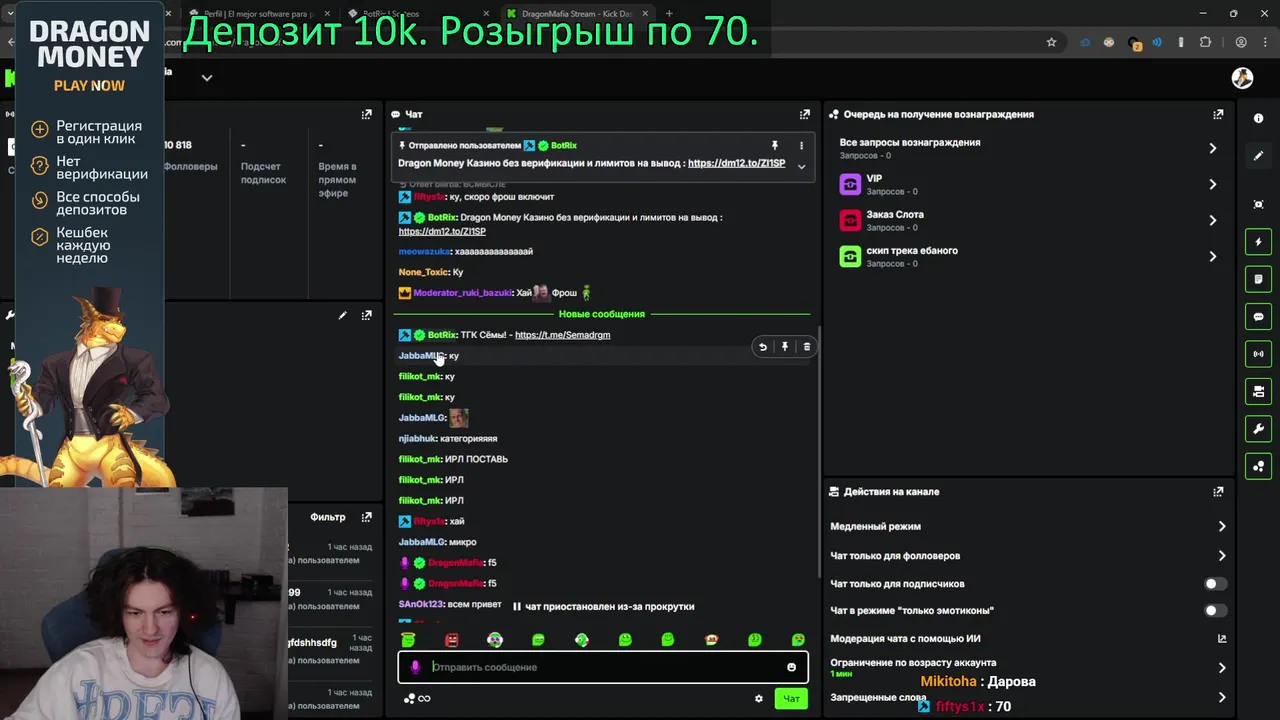Click the pencil edit icon in right sidebar

coord(1258,156)
